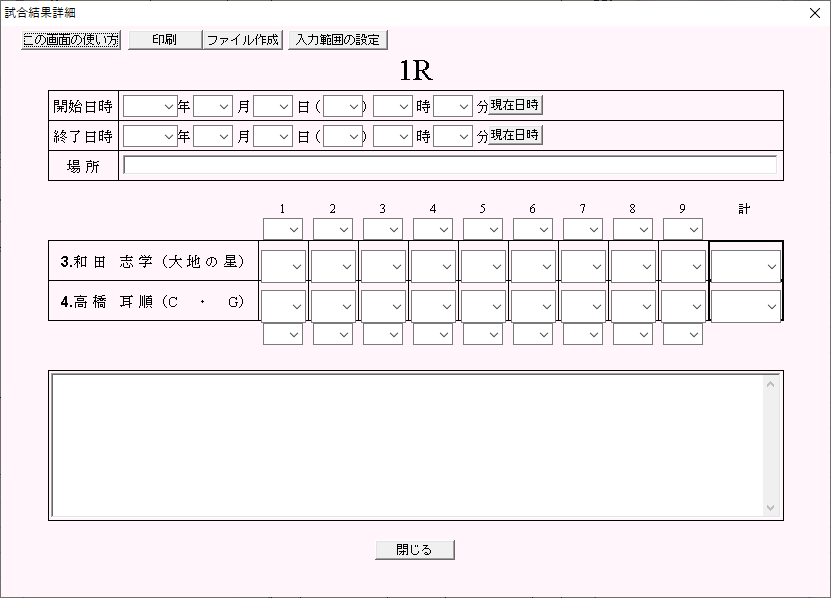Open the 開始日時 month dropdown
Image resolution: width=831 pixels, height=598 pixels.
tap(213, 106)
